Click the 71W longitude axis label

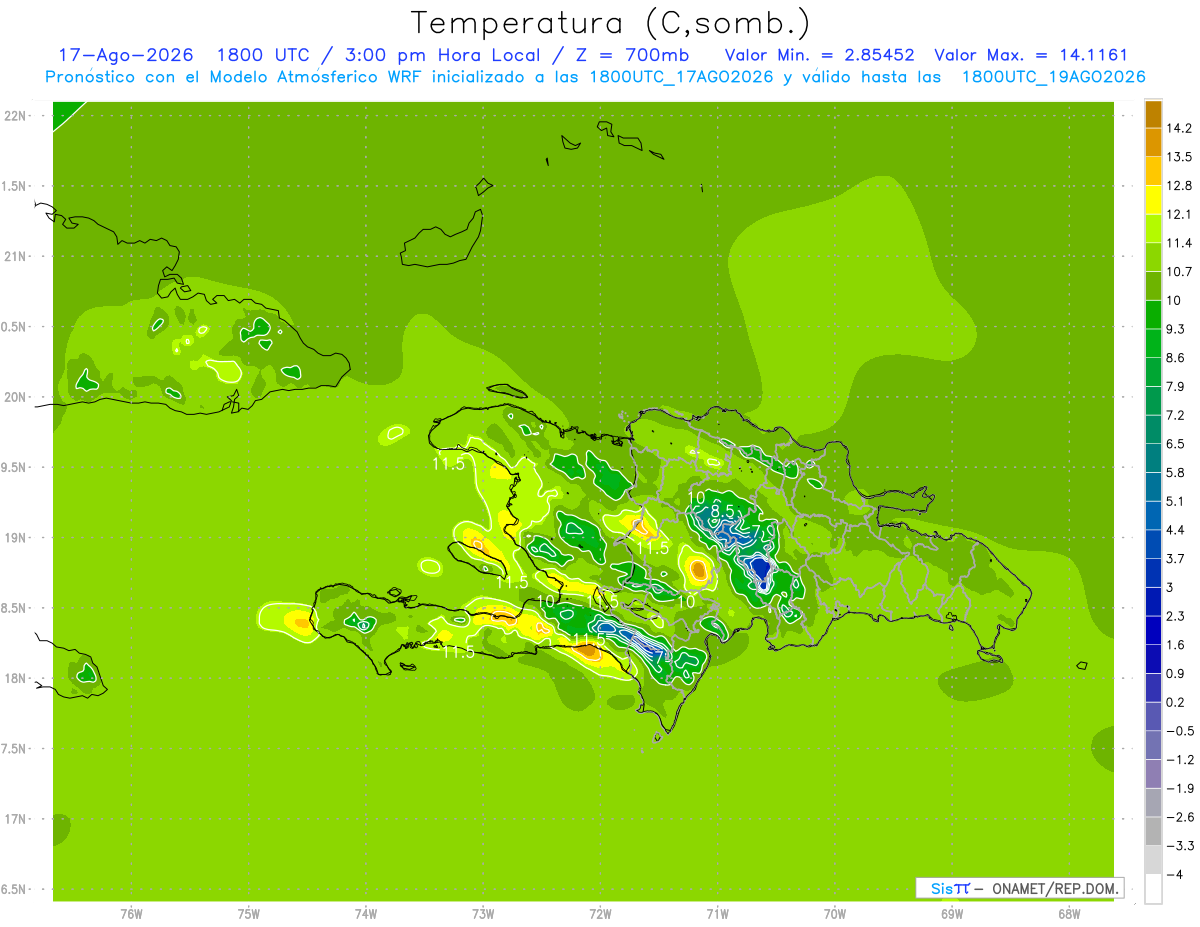click(x=717, y=914)
